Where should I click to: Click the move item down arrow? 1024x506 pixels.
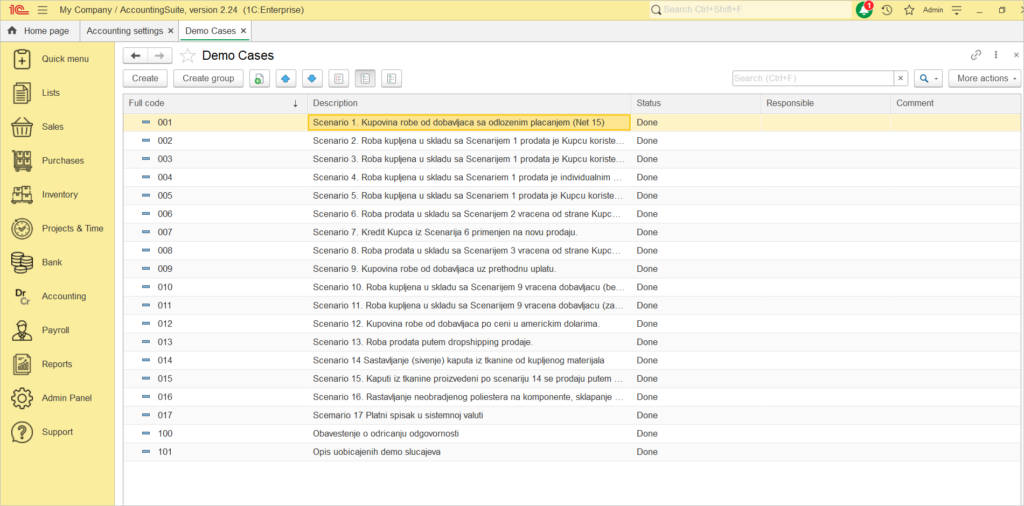pyautogui.click(x=312, y=78)
